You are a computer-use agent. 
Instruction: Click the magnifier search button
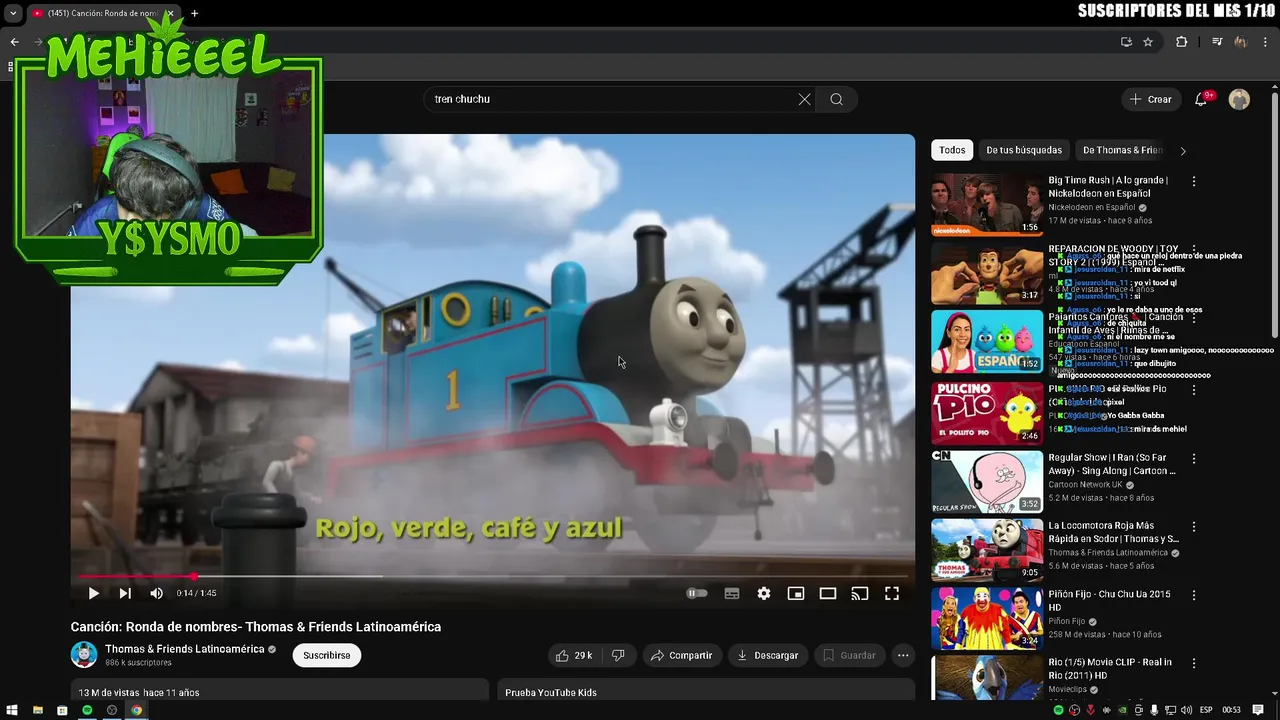(x=837, y=99)
